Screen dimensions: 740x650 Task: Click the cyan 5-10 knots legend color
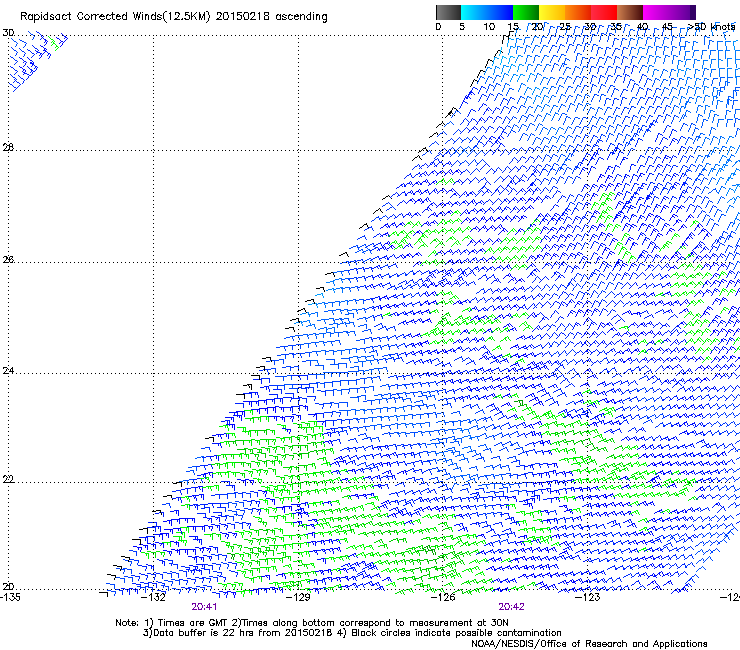(x=473, y=12)
